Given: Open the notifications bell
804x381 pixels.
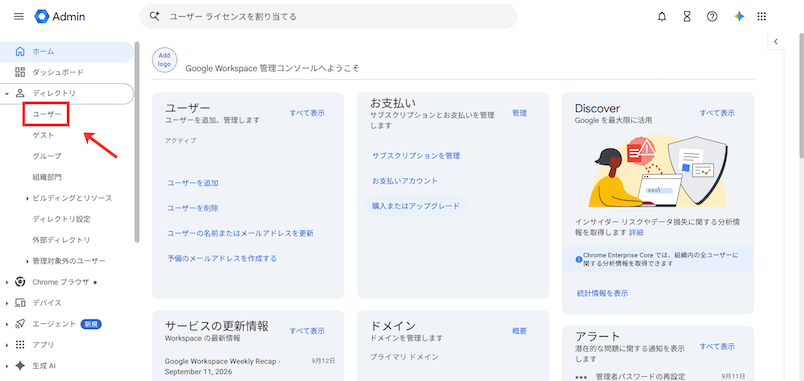Looking at the screenshot, I should 662,16.
